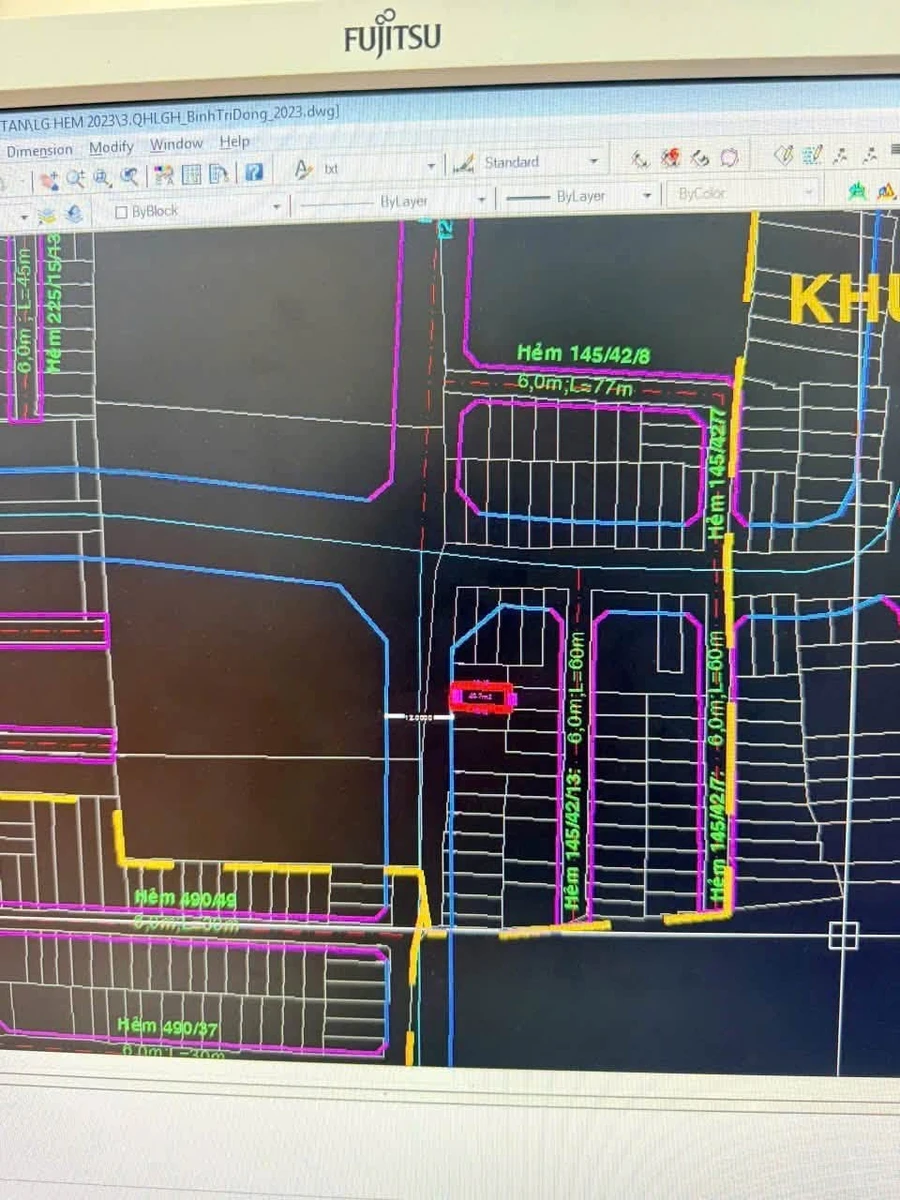The width and height of the screenshot is (900, 1200).
Task: Expand the lineweight ByLayer dropdown
Action: click(x=647, y=195)
